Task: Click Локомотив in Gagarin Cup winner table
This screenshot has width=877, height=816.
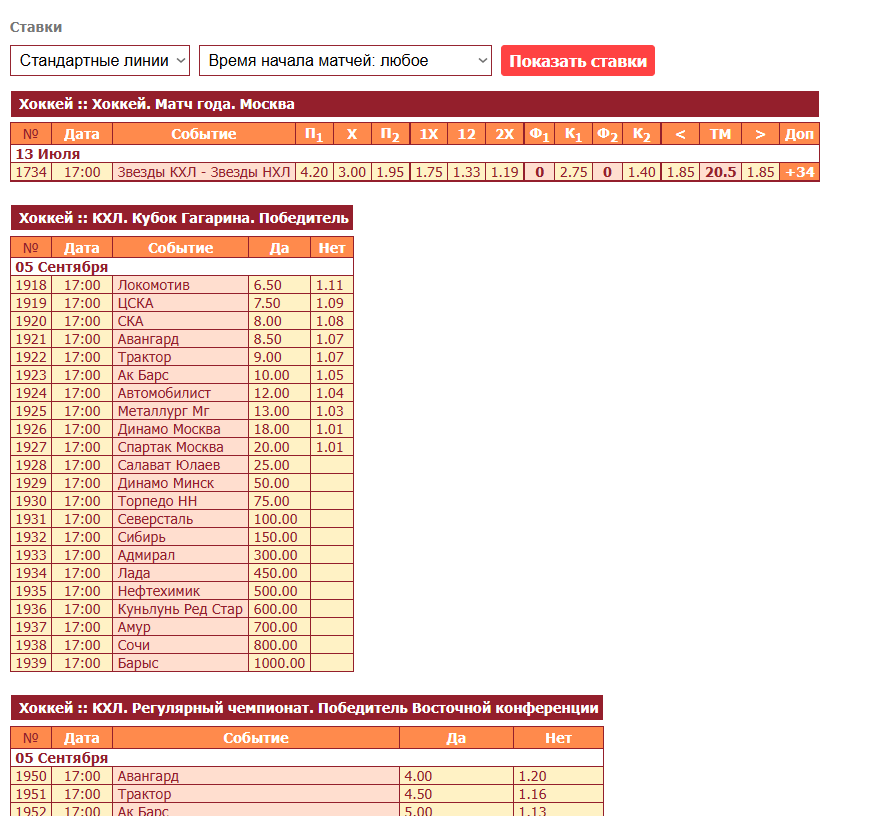Action: pos(180,285)
